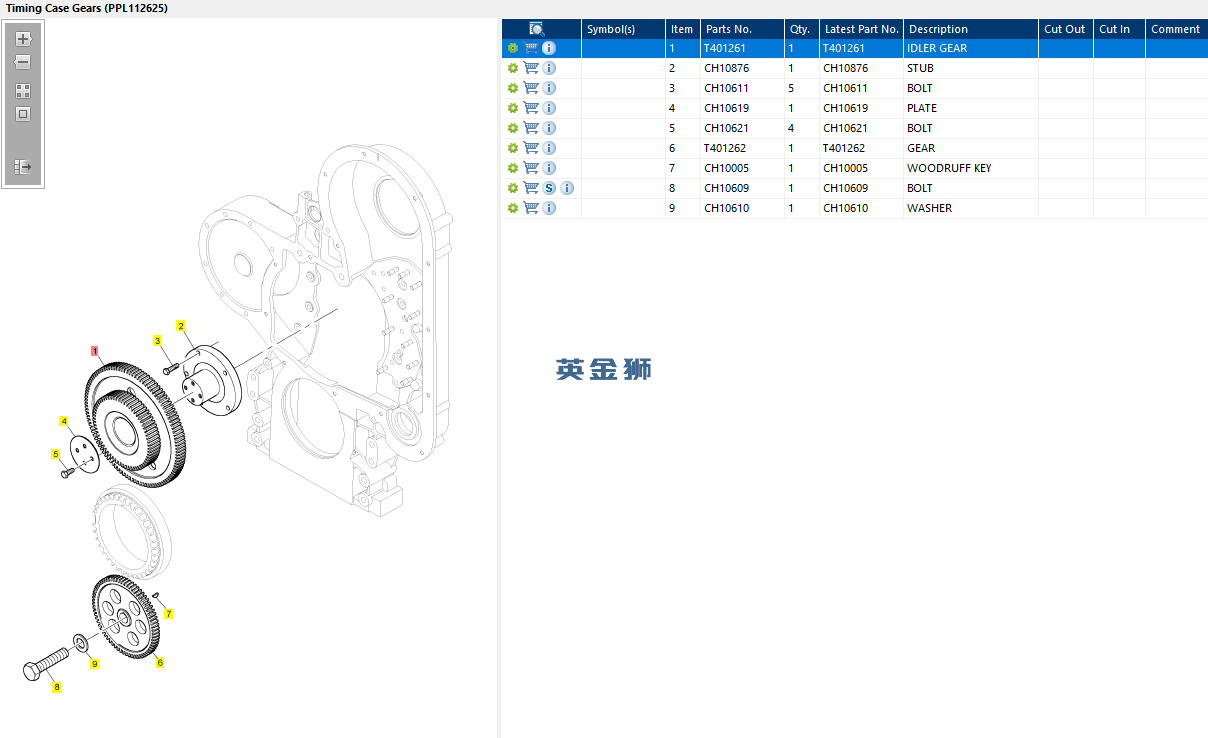The image size is (1208, 738).
Task: Show info for BOLT CH10611
Action: 549,88
